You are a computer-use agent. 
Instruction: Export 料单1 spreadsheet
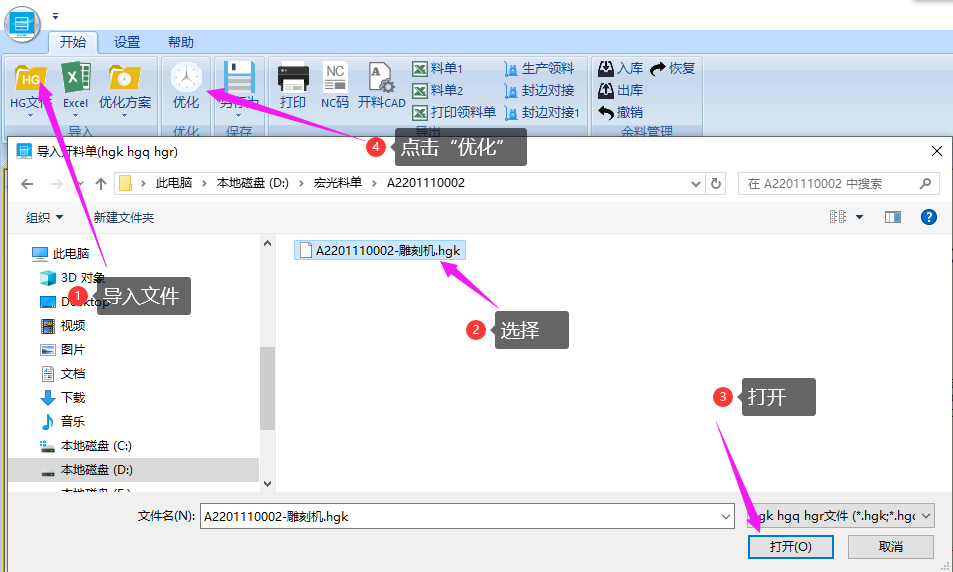[438, 69]
